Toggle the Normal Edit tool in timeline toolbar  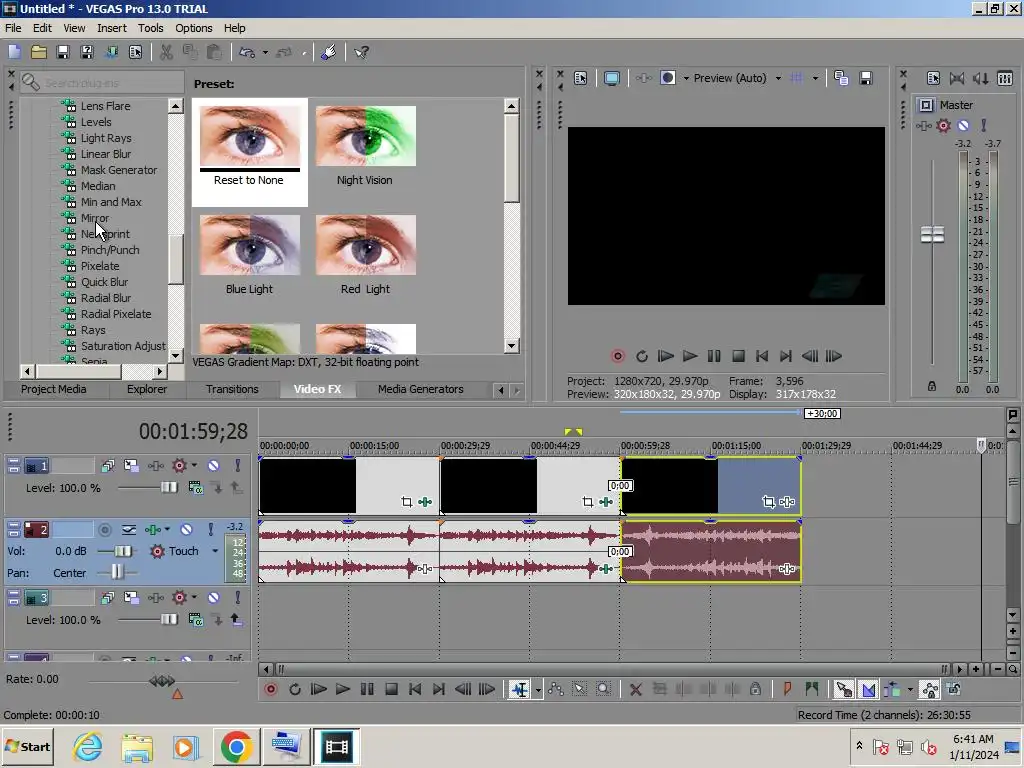[520, 690]
